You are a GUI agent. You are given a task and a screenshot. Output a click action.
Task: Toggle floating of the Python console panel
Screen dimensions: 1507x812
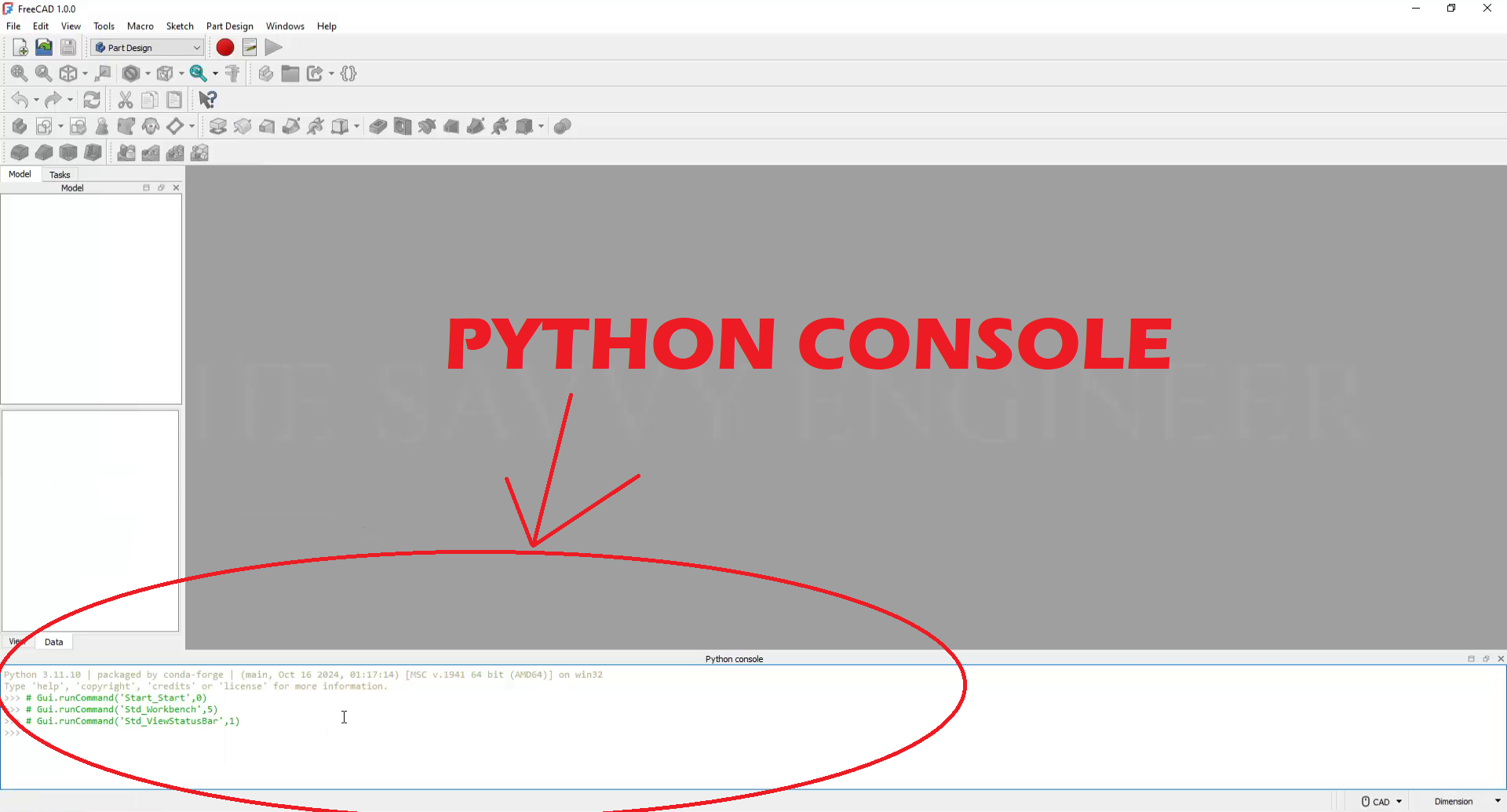tap(1486, 659)
